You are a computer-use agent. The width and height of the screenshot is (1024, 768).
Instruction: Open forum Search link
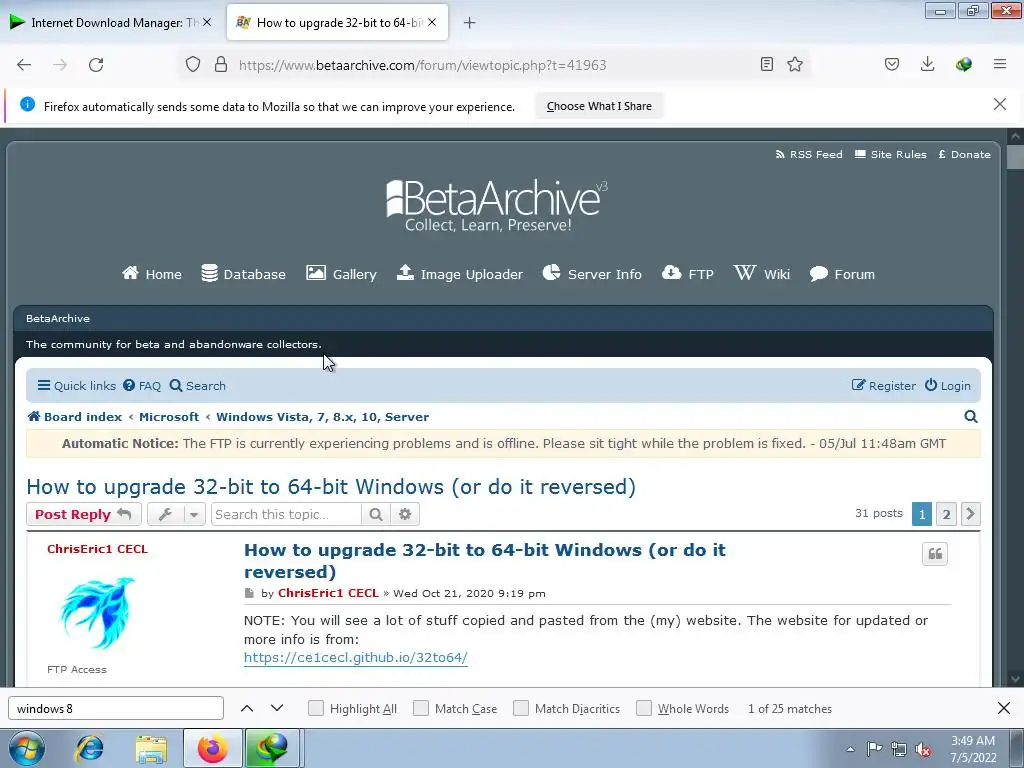198,386
